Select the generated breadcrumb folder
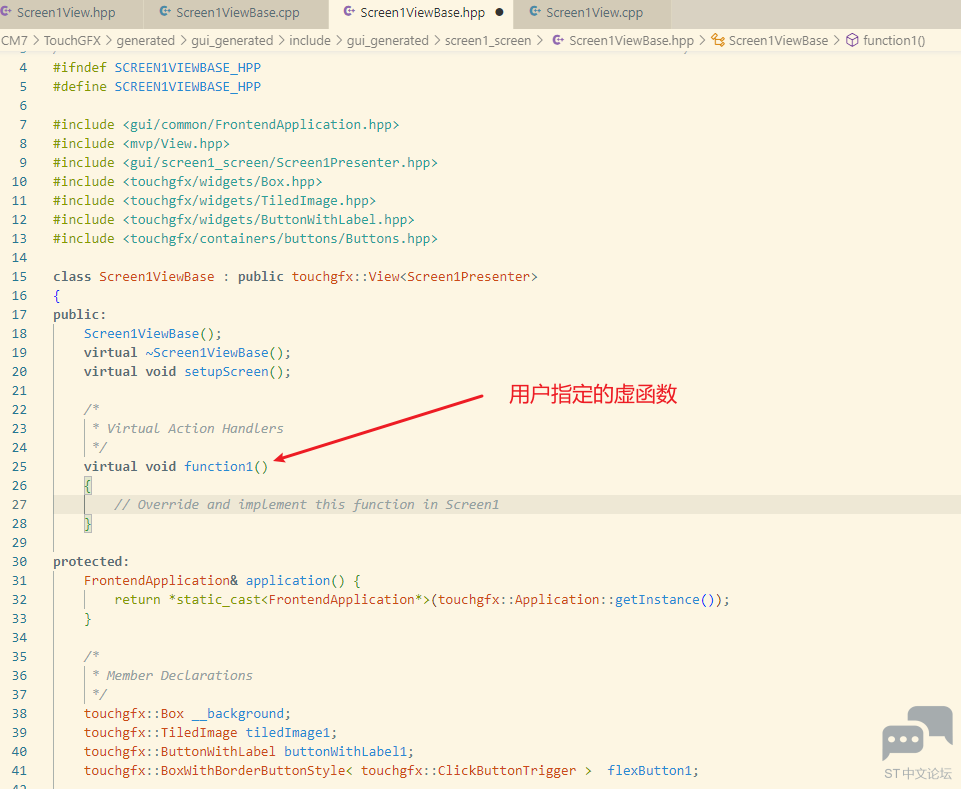961x789 pixels. (145, 41)
